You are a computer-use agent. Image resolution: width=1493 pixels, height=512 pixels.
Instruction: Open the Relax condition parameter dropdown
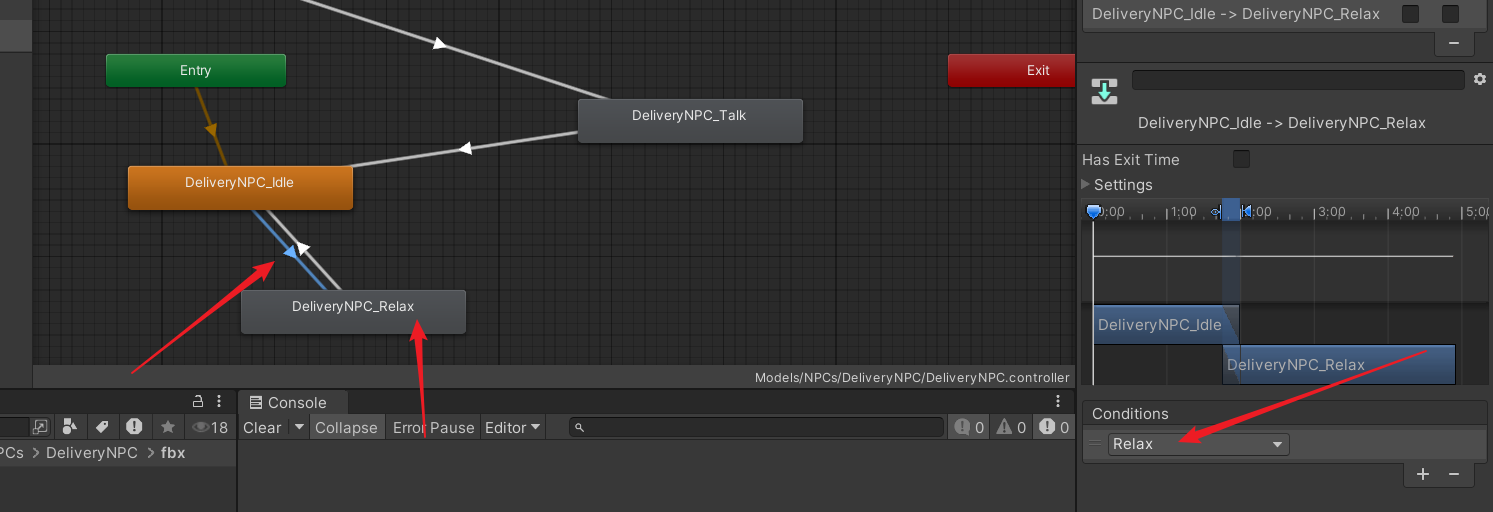pyautogui.click(x=1198, y=444)
